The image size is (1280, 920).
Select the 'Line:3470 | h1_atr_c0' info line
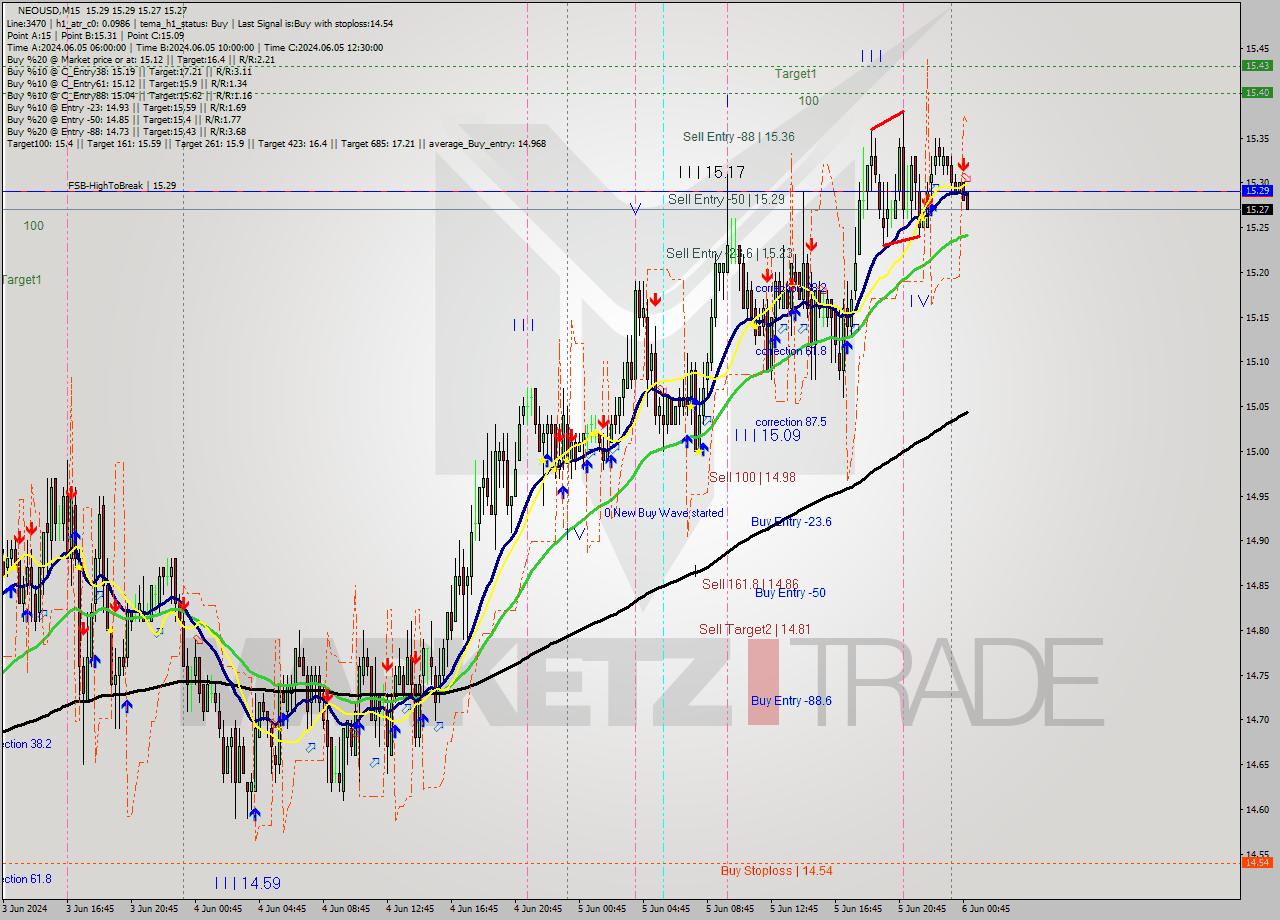pos(199,22)
